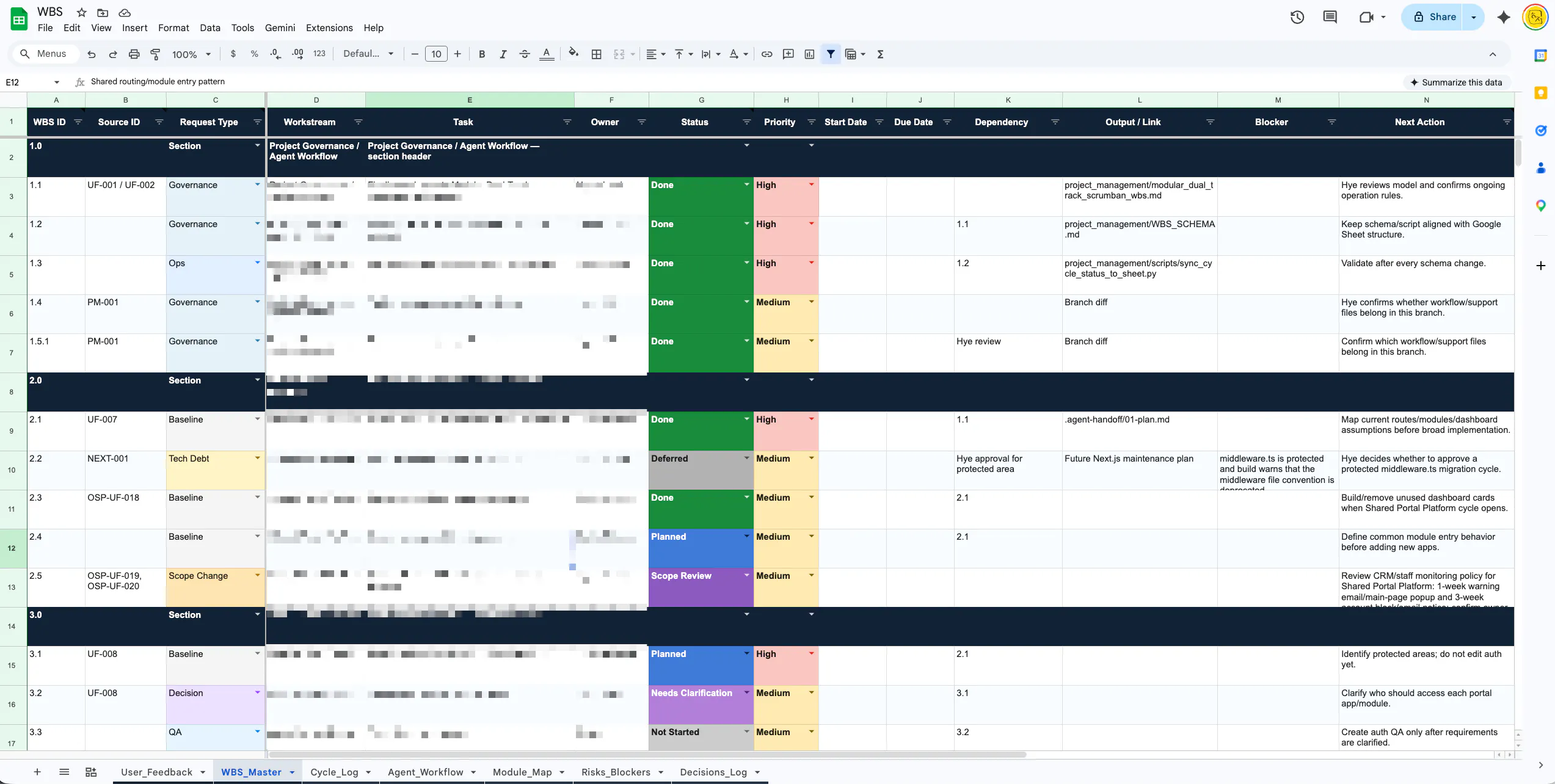Open fill color paint bucket swatch
Screen dimensions: 1555x784
(x=573, y=54)
